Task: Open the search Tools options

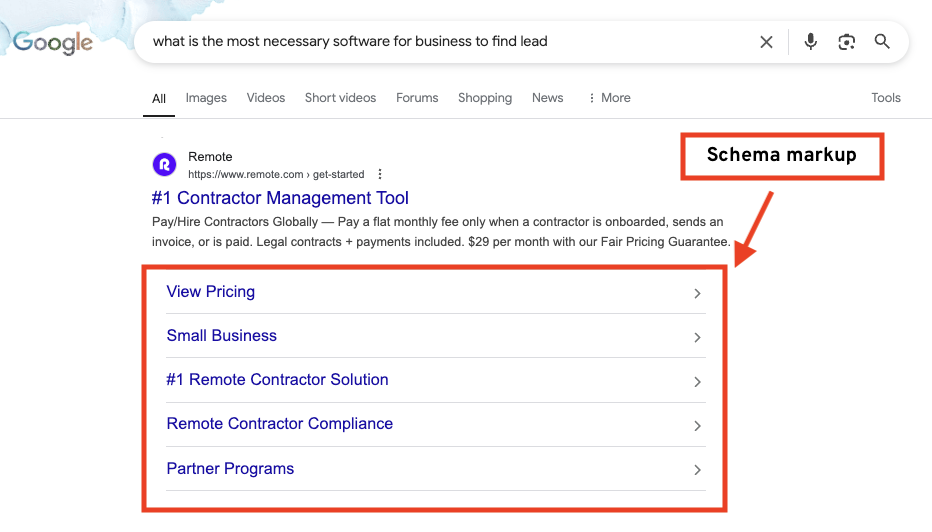Action: click(x=886, y=98)
